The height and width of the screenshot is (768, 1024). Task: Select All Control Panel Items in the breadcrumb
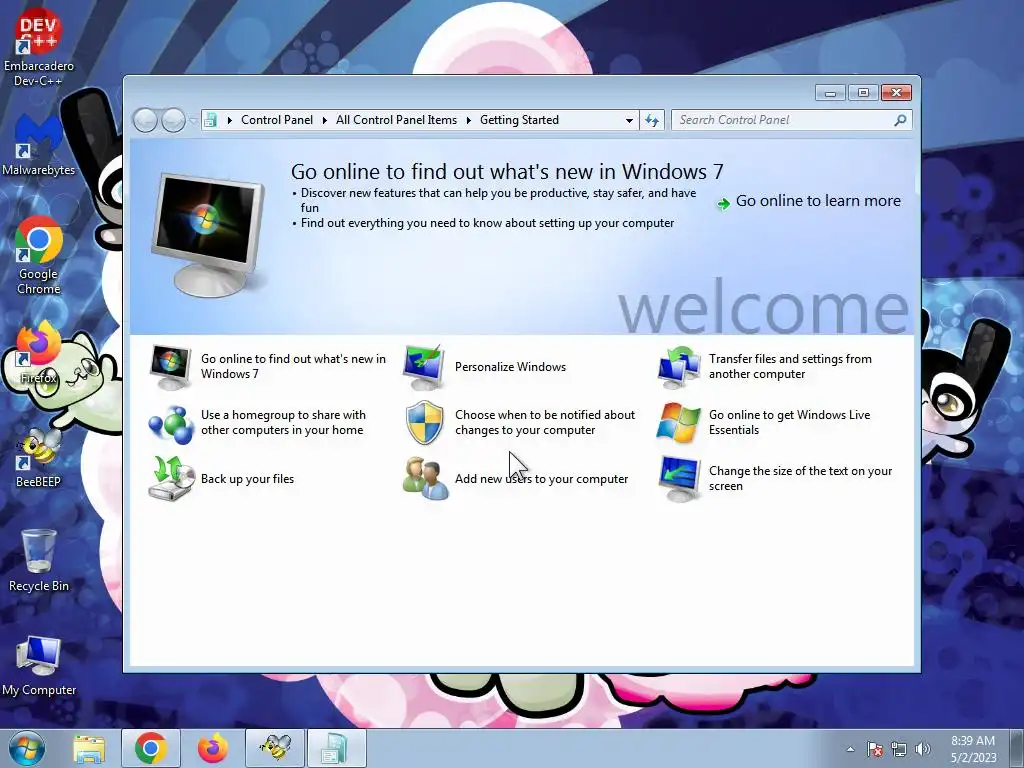[x=396, y=120]
